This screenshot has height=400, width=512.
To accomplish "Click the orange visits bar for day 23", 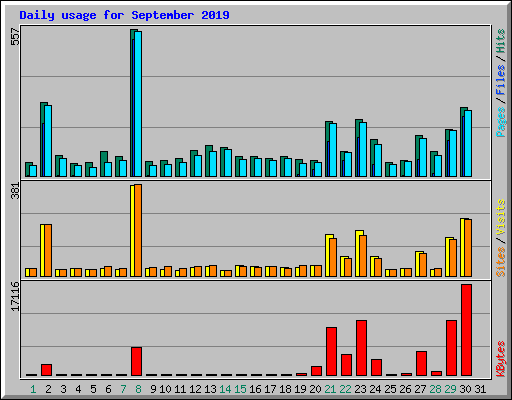I will pyautogui.click(x=363, y=256).
